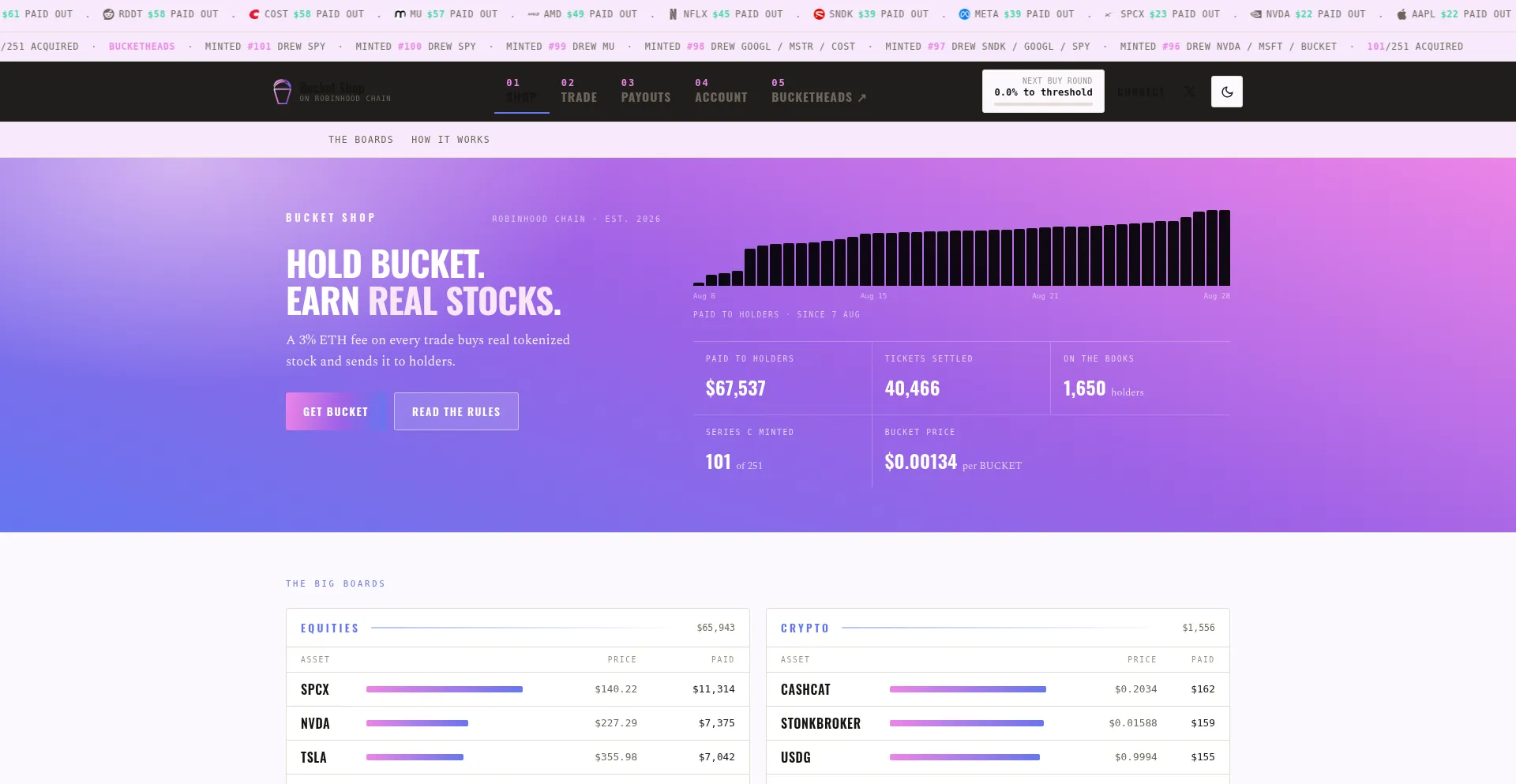1516x784 pixels.
Task: Click the AMD logo icon in ticker
Action: [534, 14]
